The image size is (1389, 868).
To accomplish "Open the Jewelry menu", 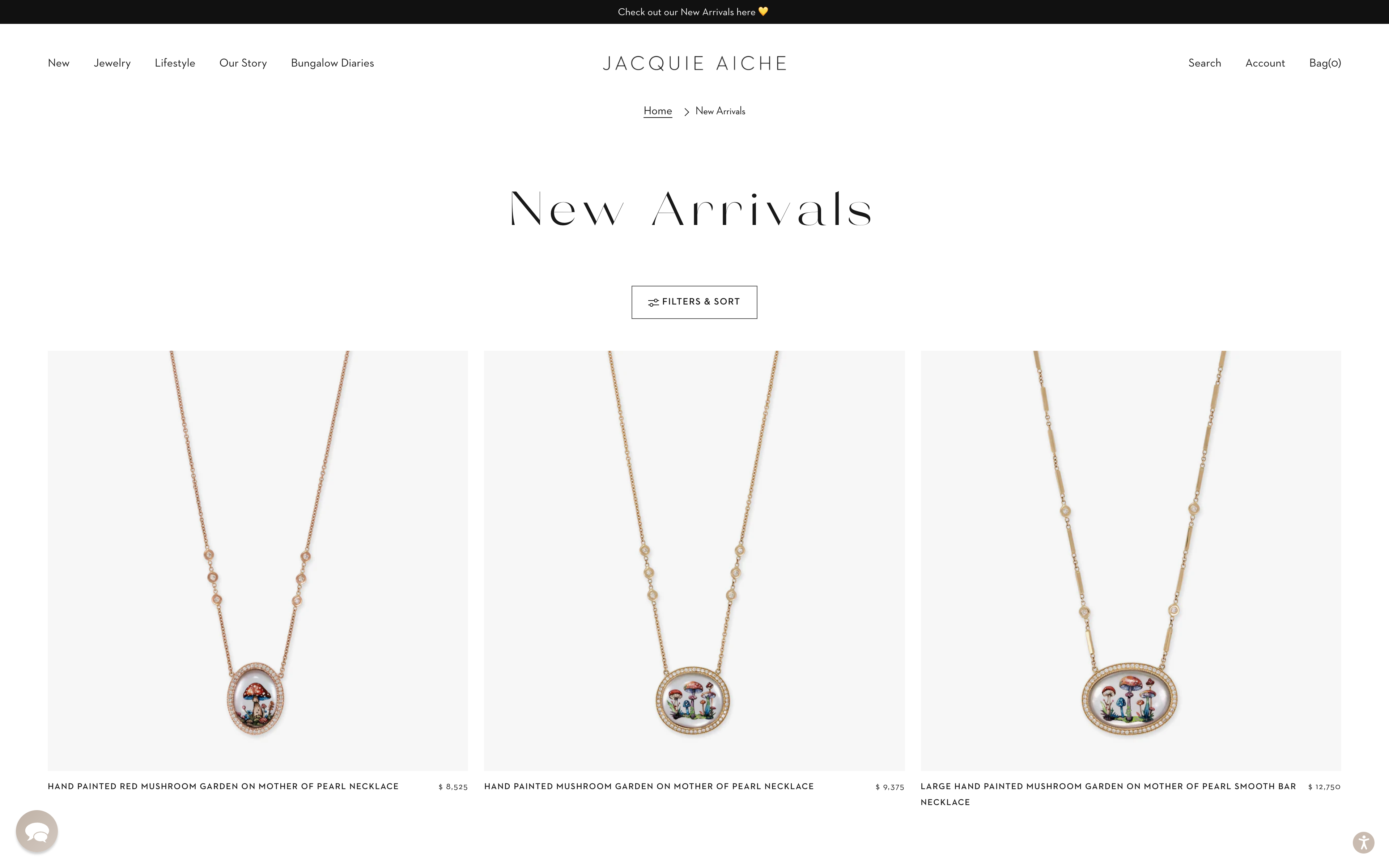I will (112, 63).
